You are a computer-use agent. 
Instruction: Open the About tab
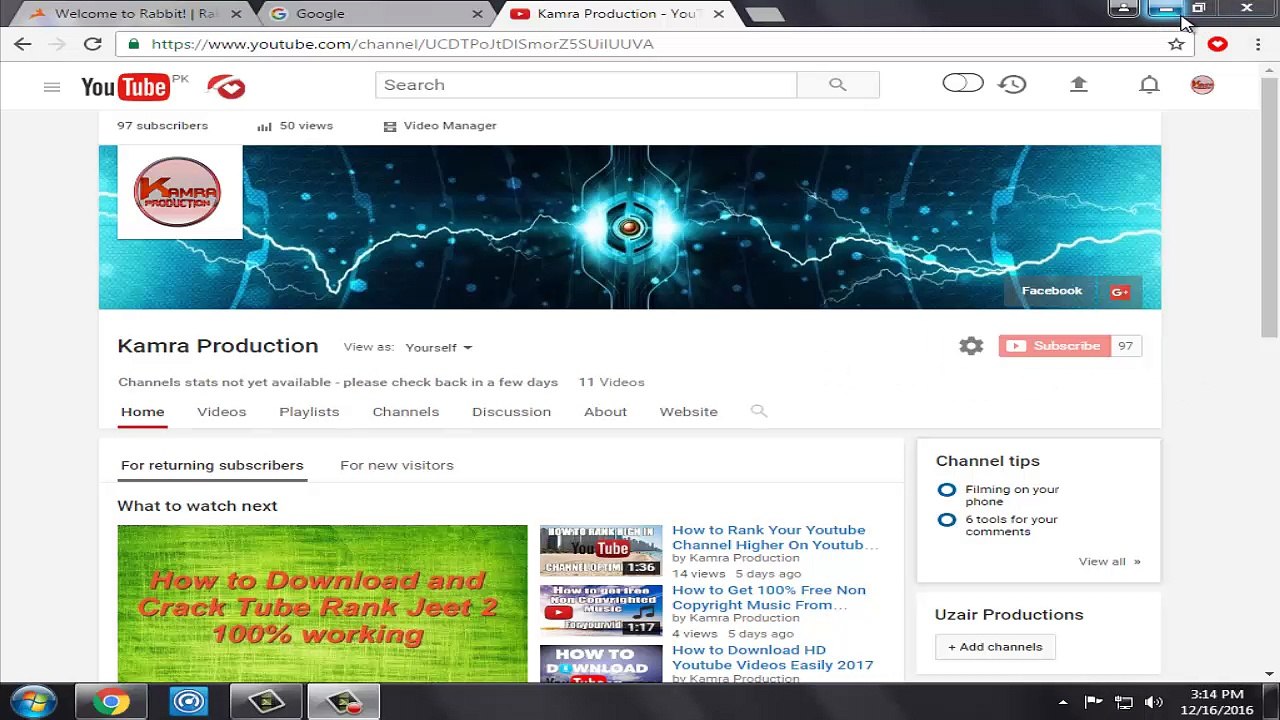pyautogui.click(x=605, y=412)
